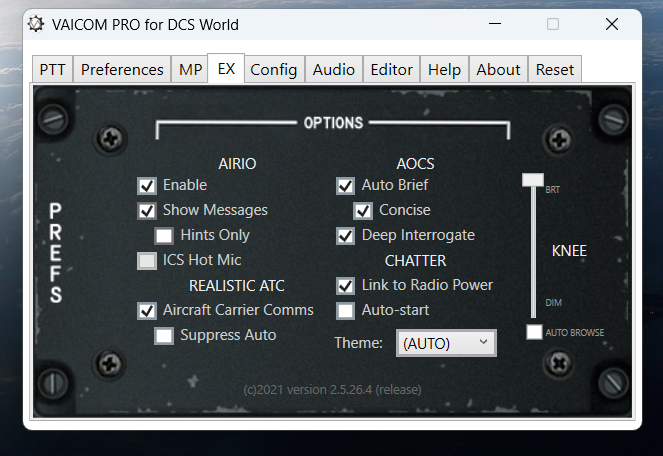Click the 'REALISTIC ATC' section label
The image size is (663, 456).
point(237,286)
